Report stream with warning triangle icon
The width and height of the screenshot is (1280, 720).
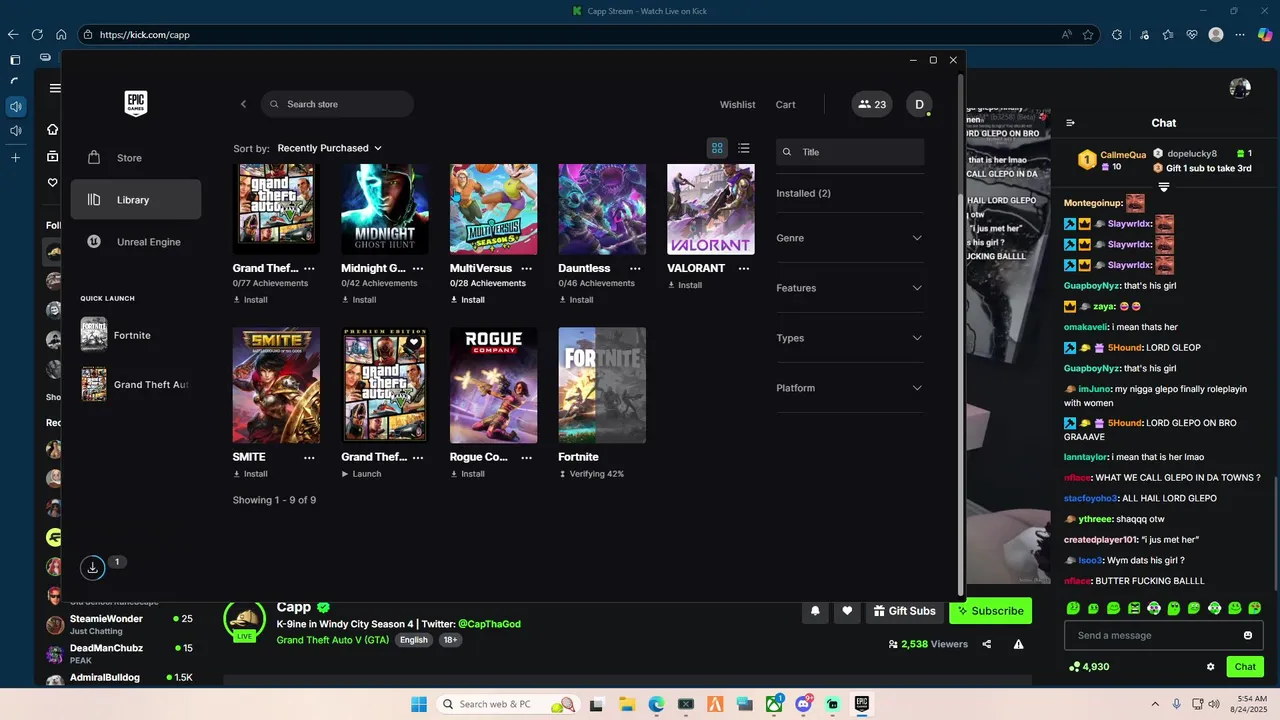[1018, 644]
